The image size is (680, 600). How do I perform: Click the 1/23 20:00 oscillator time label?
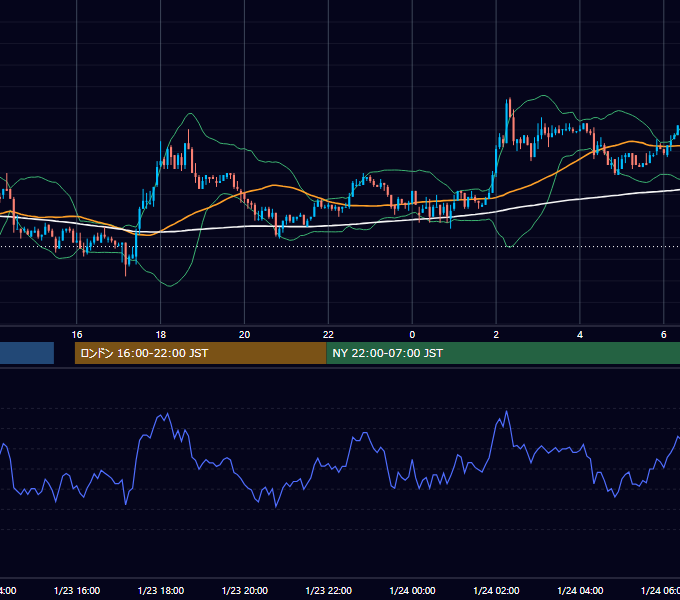pyautogui.click(x=245, y=590)
